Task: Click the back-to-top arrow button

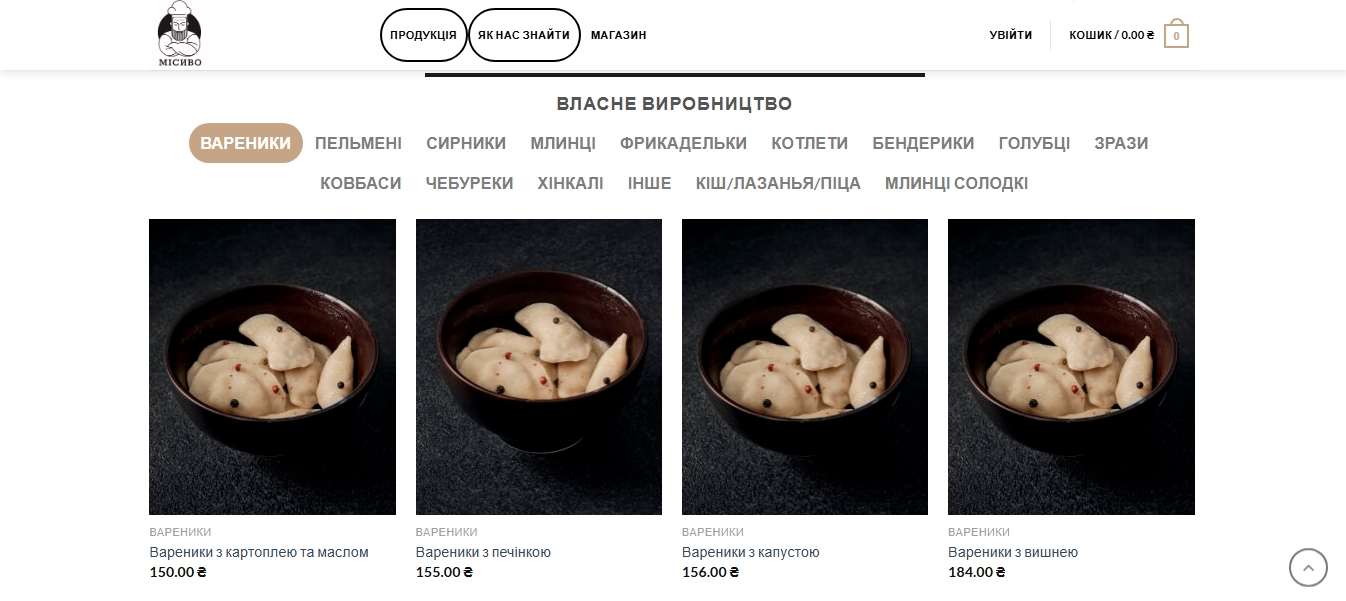Action: coord(1308,567)
